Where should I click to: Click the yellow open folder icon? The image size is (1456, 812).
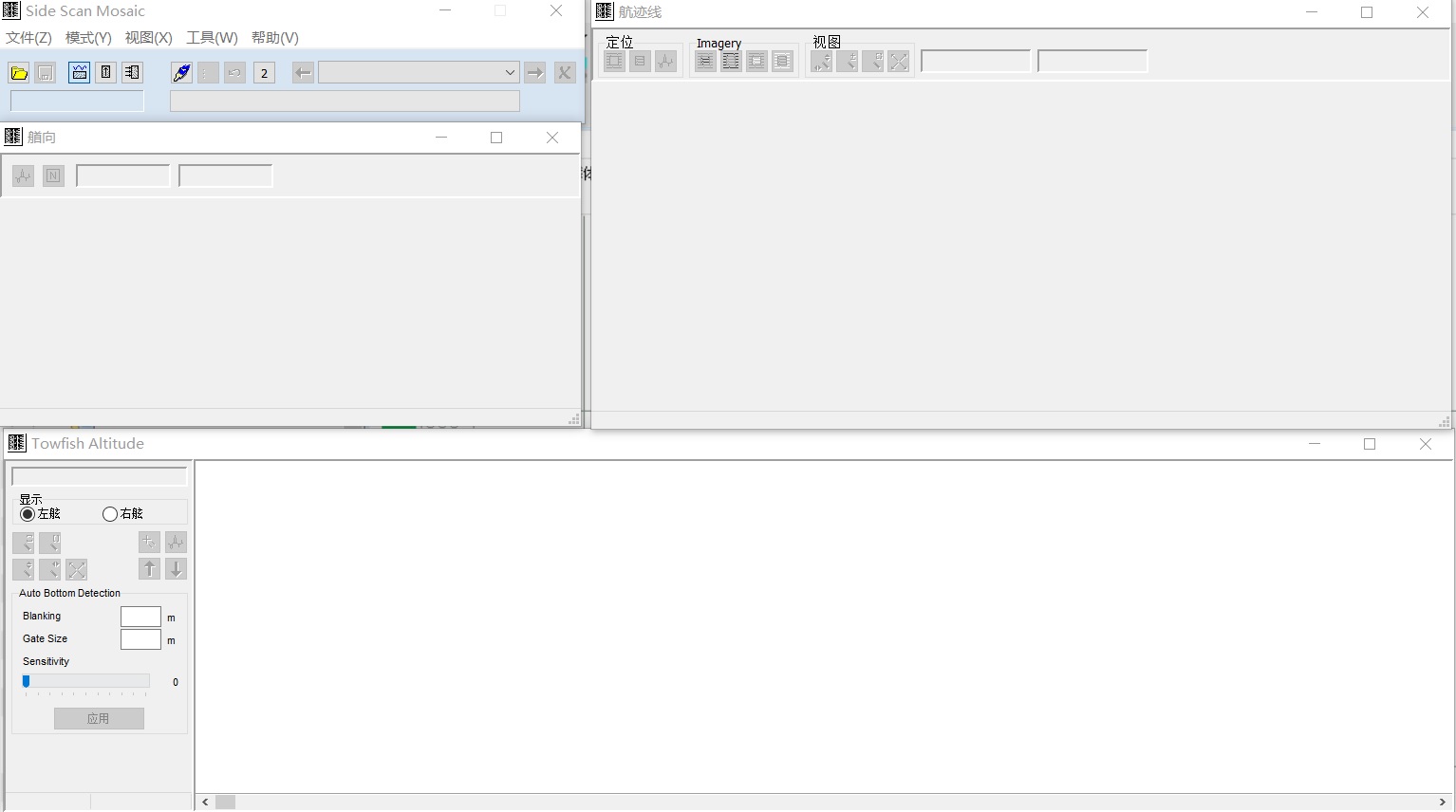tap(19, 73)
